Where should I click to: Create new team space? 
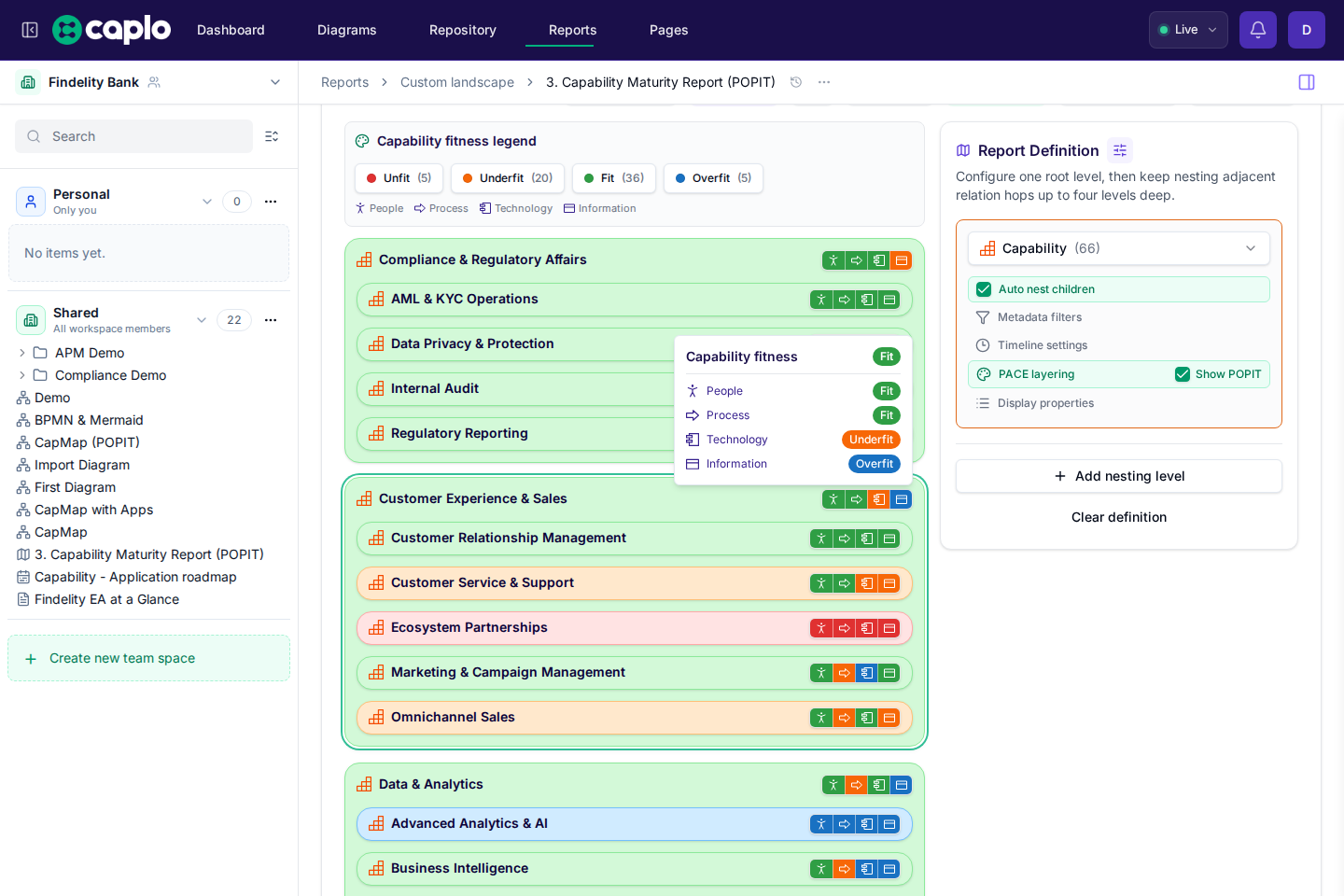(148, 658)
